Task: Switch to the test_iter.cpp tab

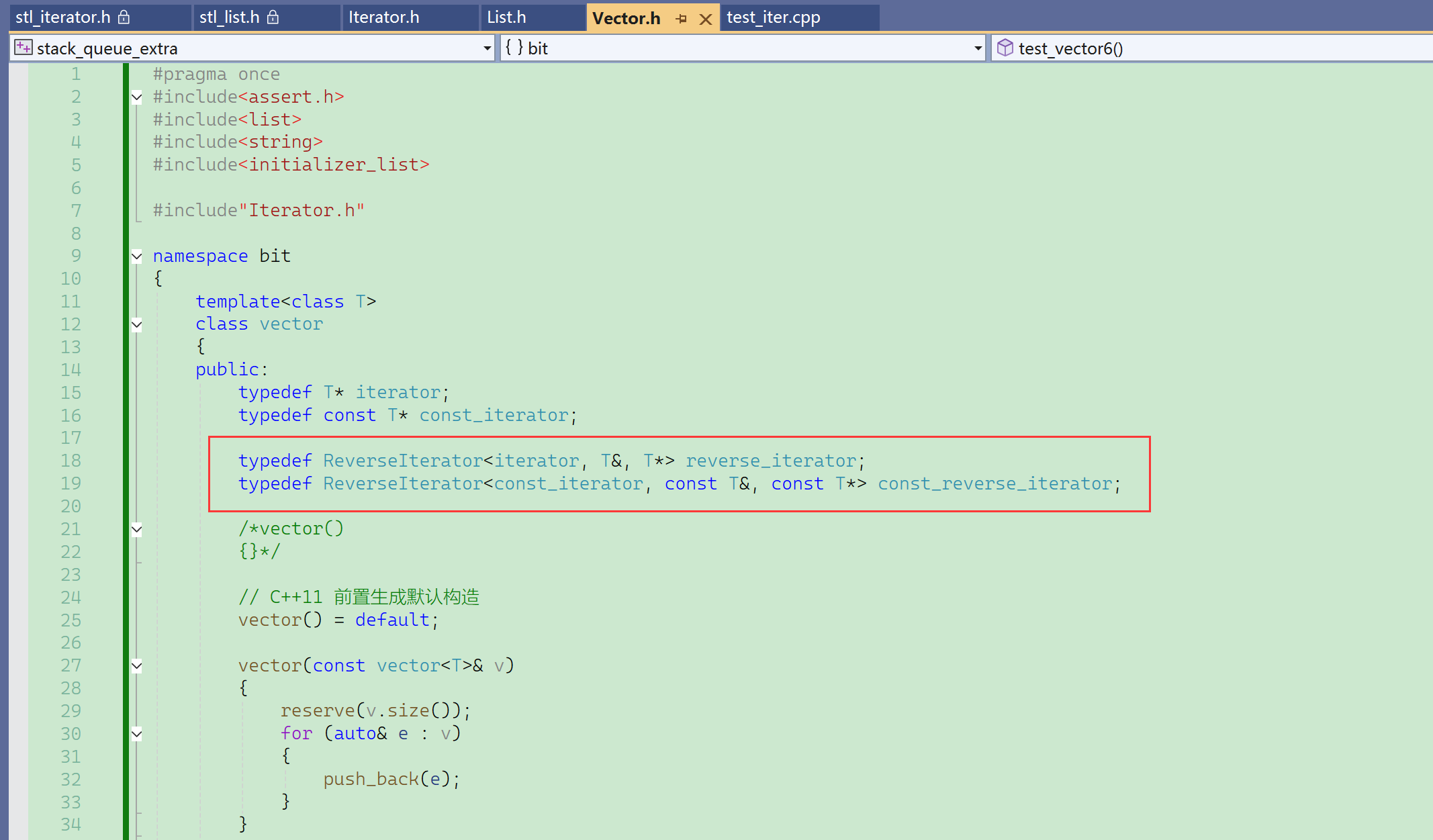Action: coord(773,17)
